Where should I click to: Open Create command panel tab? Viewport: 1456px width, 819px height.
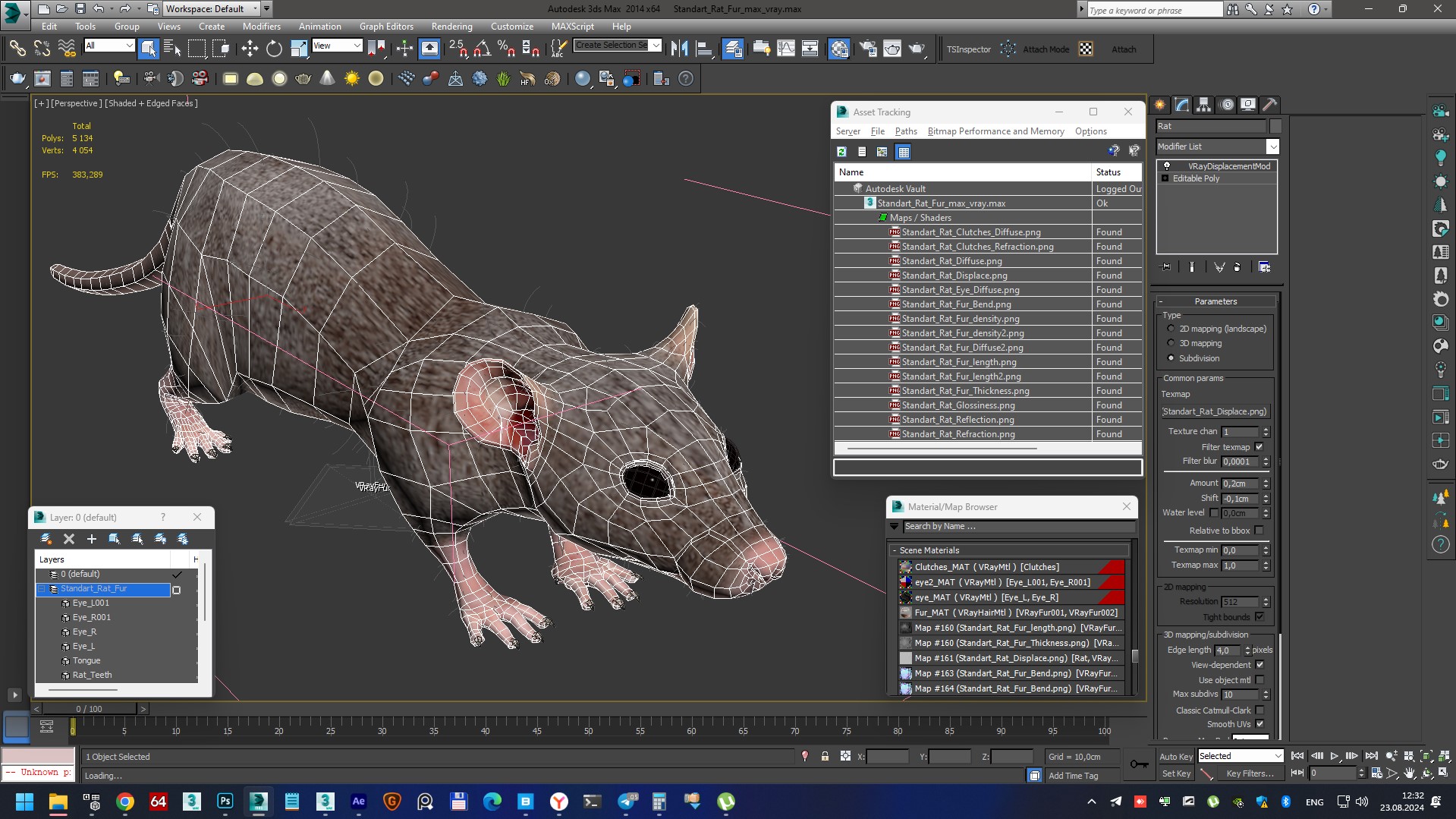click(1160, 105)
